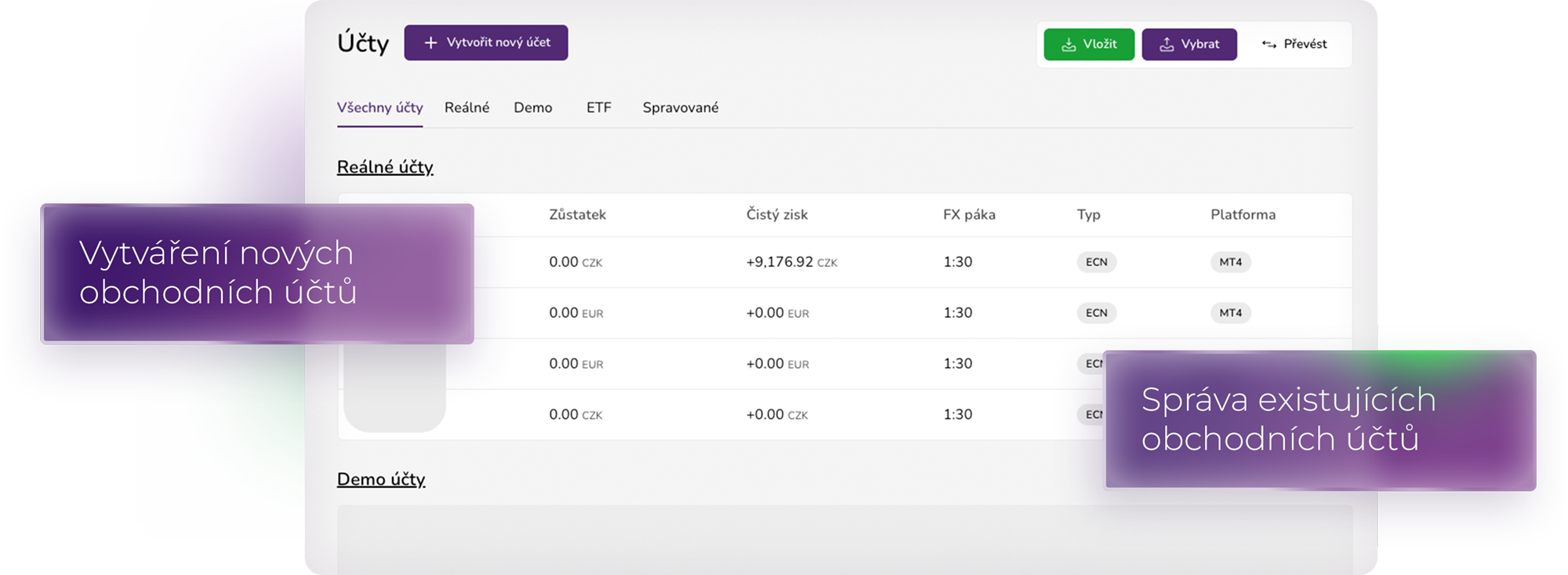Click the Reálné účty heading
The height and width of the screenshot is (575, 1568).
[x=385, y=167]
